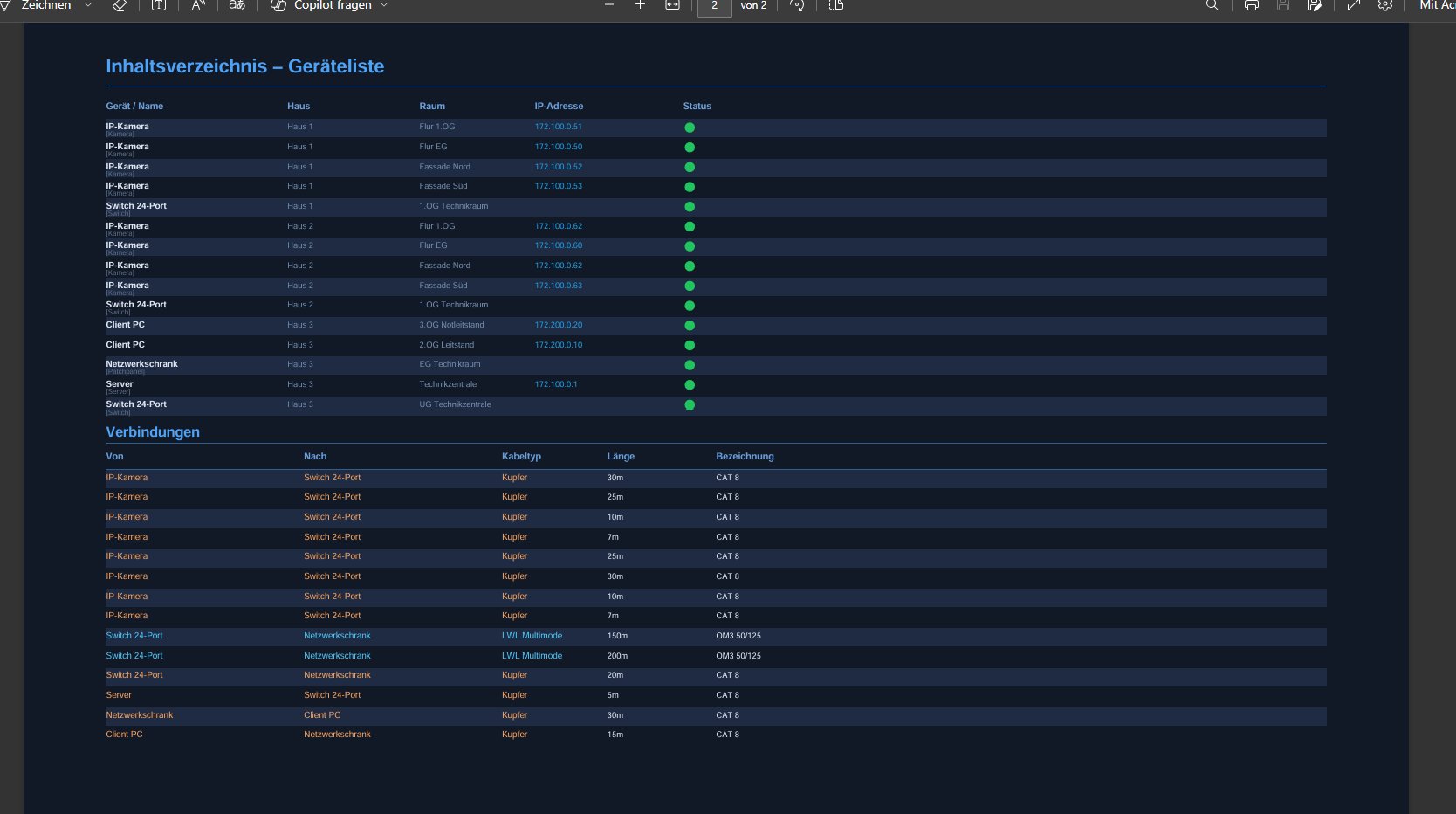The width and height of the screenshot is (1456, 814).
Task: Click the '200m' cable length
Action: click(617, 656)
